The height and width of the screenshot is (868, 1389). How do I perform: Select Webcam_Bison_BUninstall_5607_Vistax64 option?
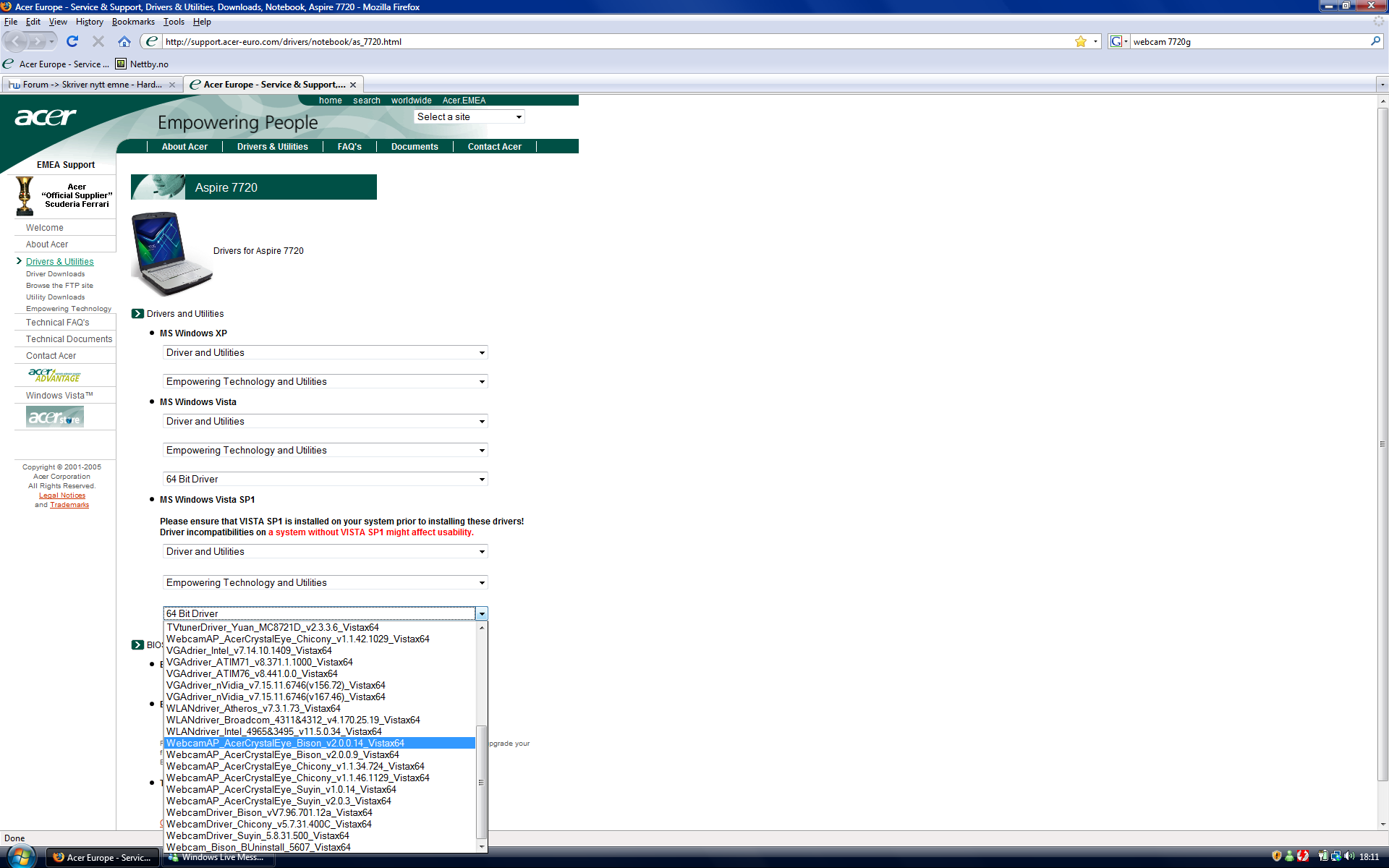[x=320, y=847]
